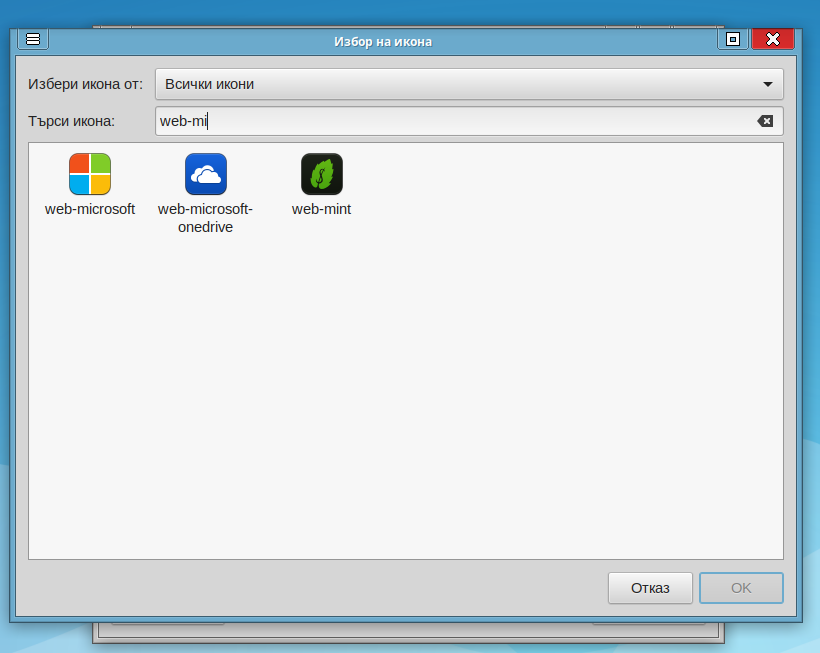Click the 'web-microsoft' label text
820x653 pixels.
click(90, 209)
